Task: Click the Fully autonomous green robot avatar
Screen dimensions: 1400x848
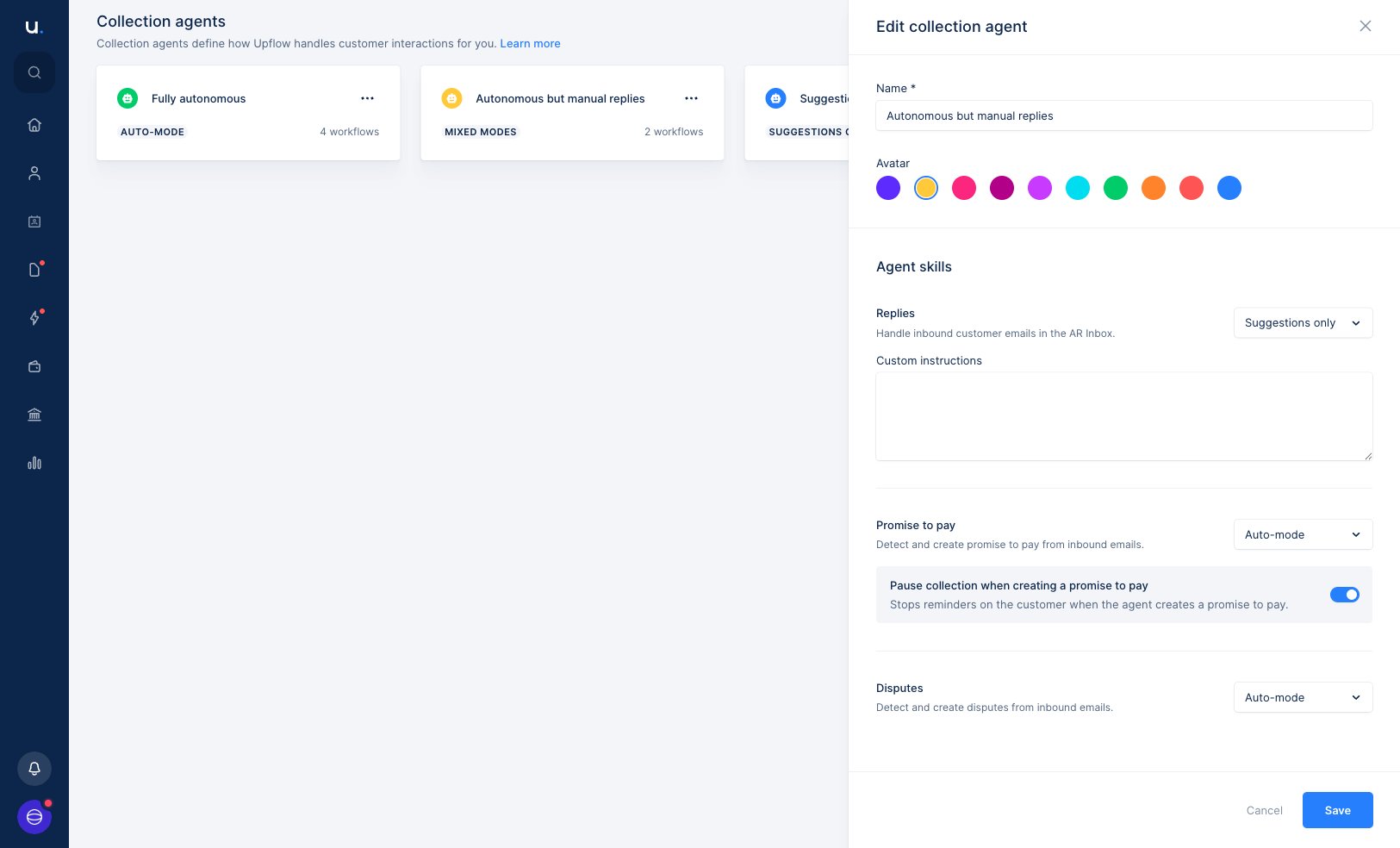Action: [128, 98]
